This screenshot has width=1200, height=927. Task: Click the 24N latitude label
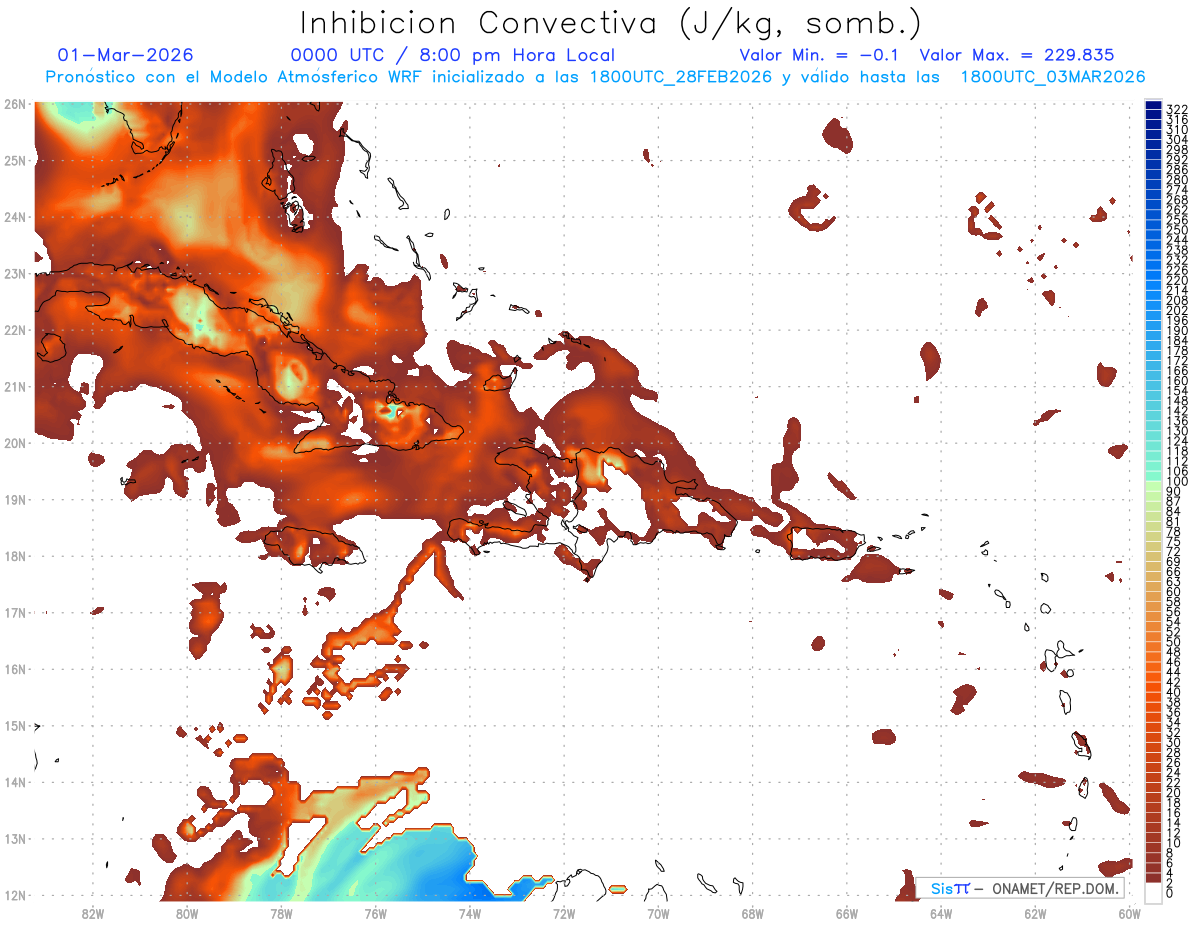tap(14, 217)
